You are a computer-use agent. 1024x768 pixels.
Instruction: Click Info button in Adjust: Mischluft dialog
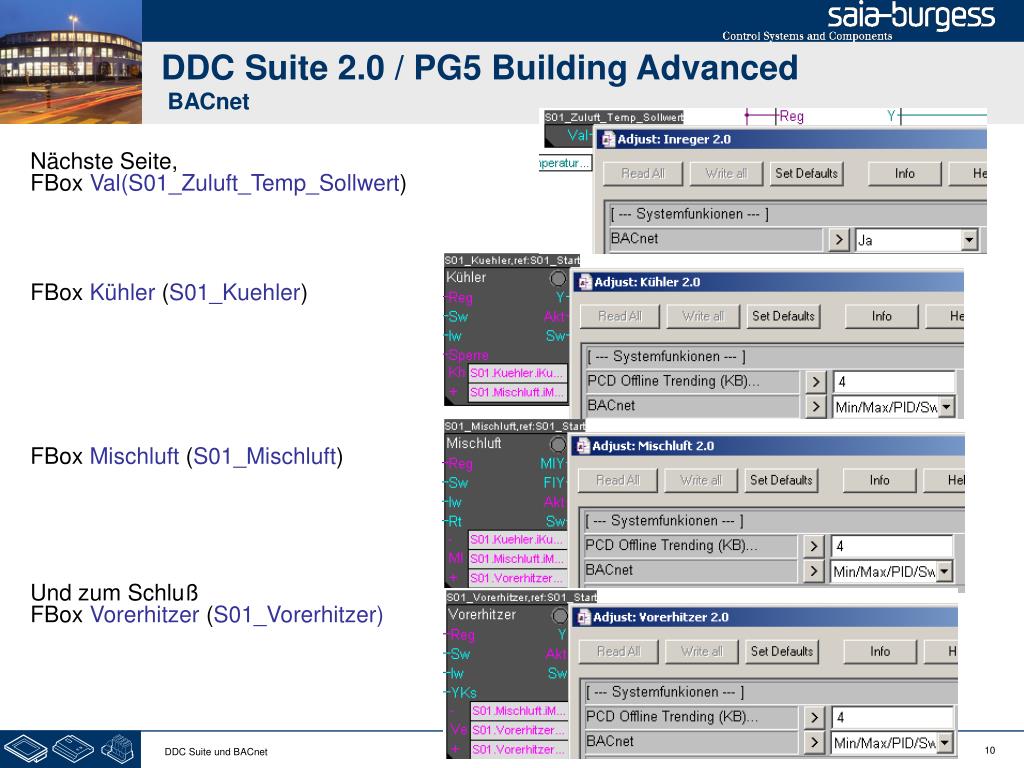[879, 481]
